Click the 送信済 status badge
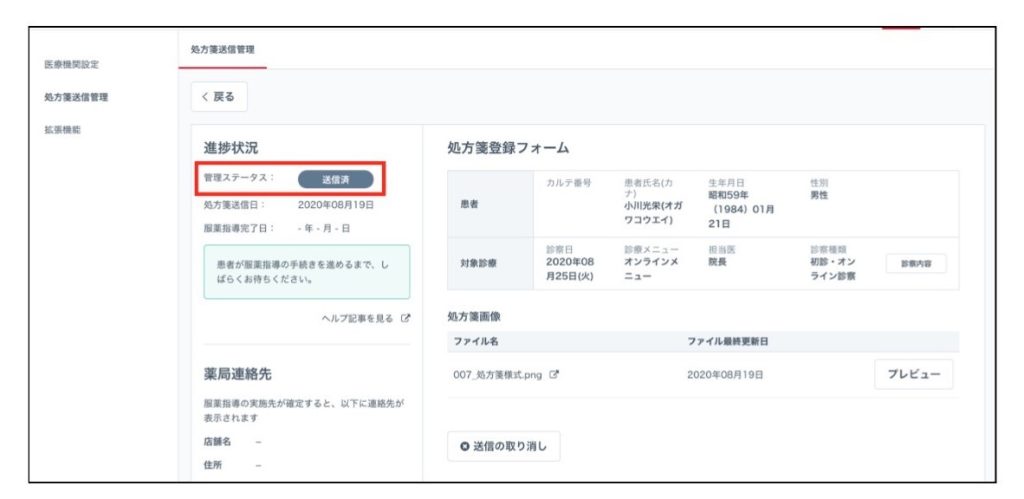 click(x=335, y=179)
